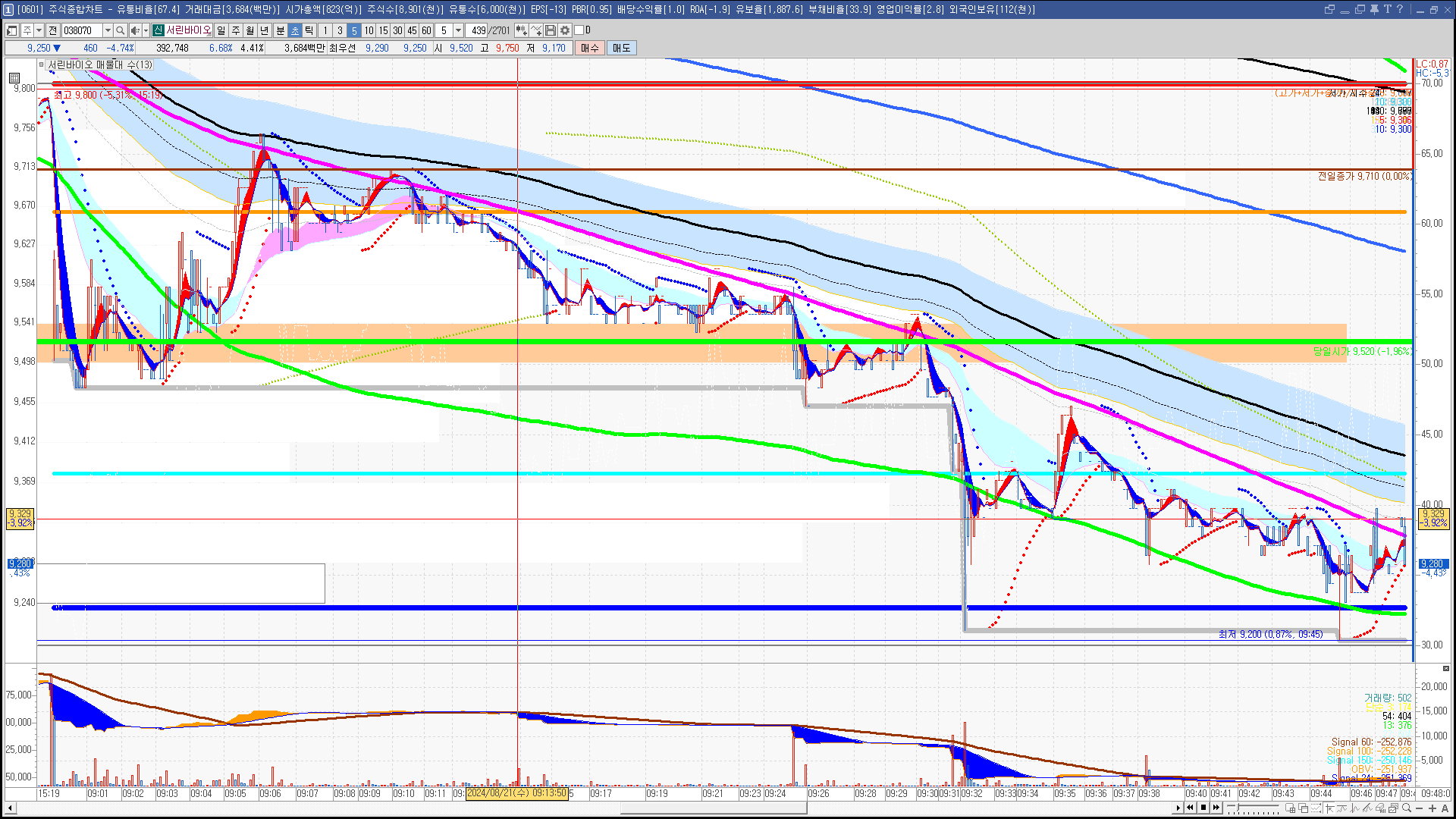The image size is (1456, 819).
Task: Click the bottom magnifier zoom icon
Action: (1407, 808)
